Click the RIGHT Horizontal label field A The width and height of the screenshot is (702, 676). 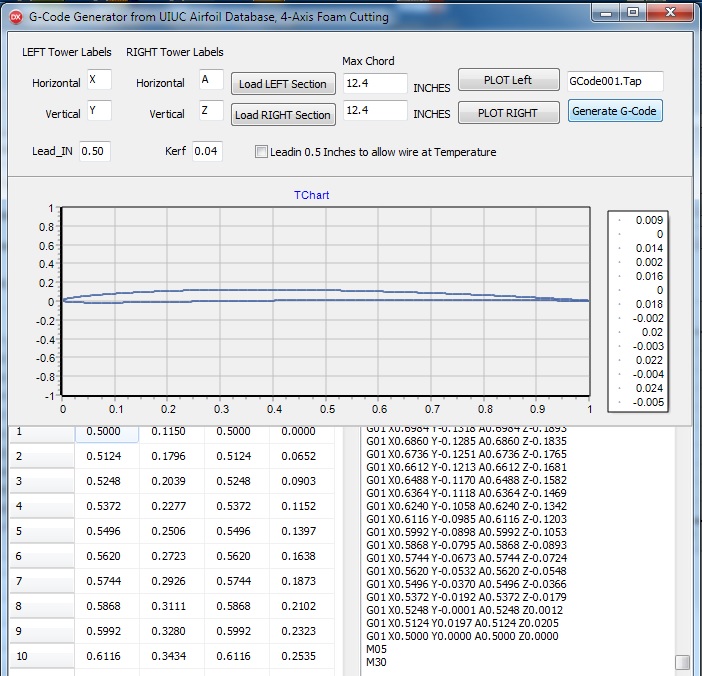tap(210, 80)
